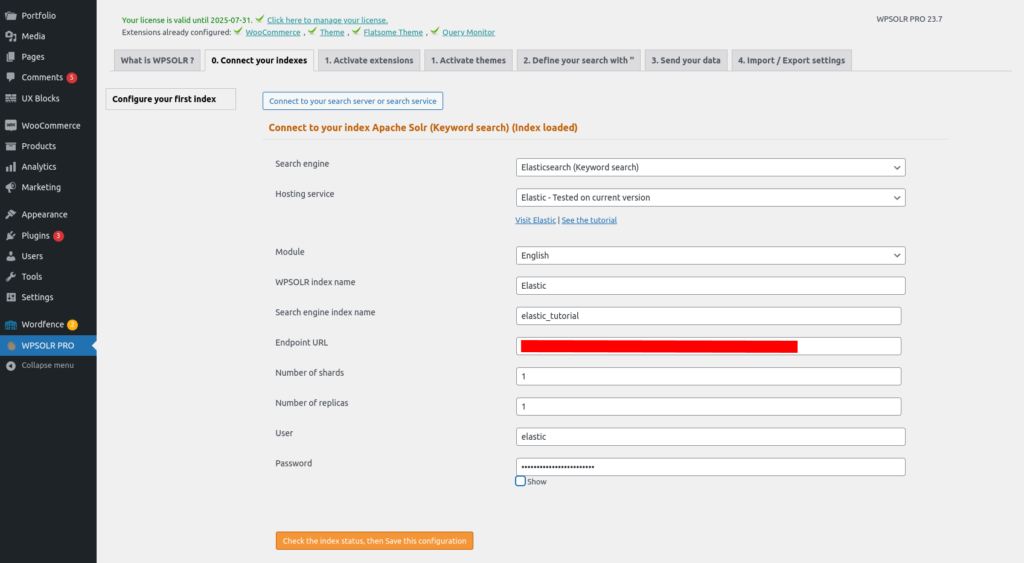Open the Theme extension link
1024x563 pixels.
(x=332, y=32)
